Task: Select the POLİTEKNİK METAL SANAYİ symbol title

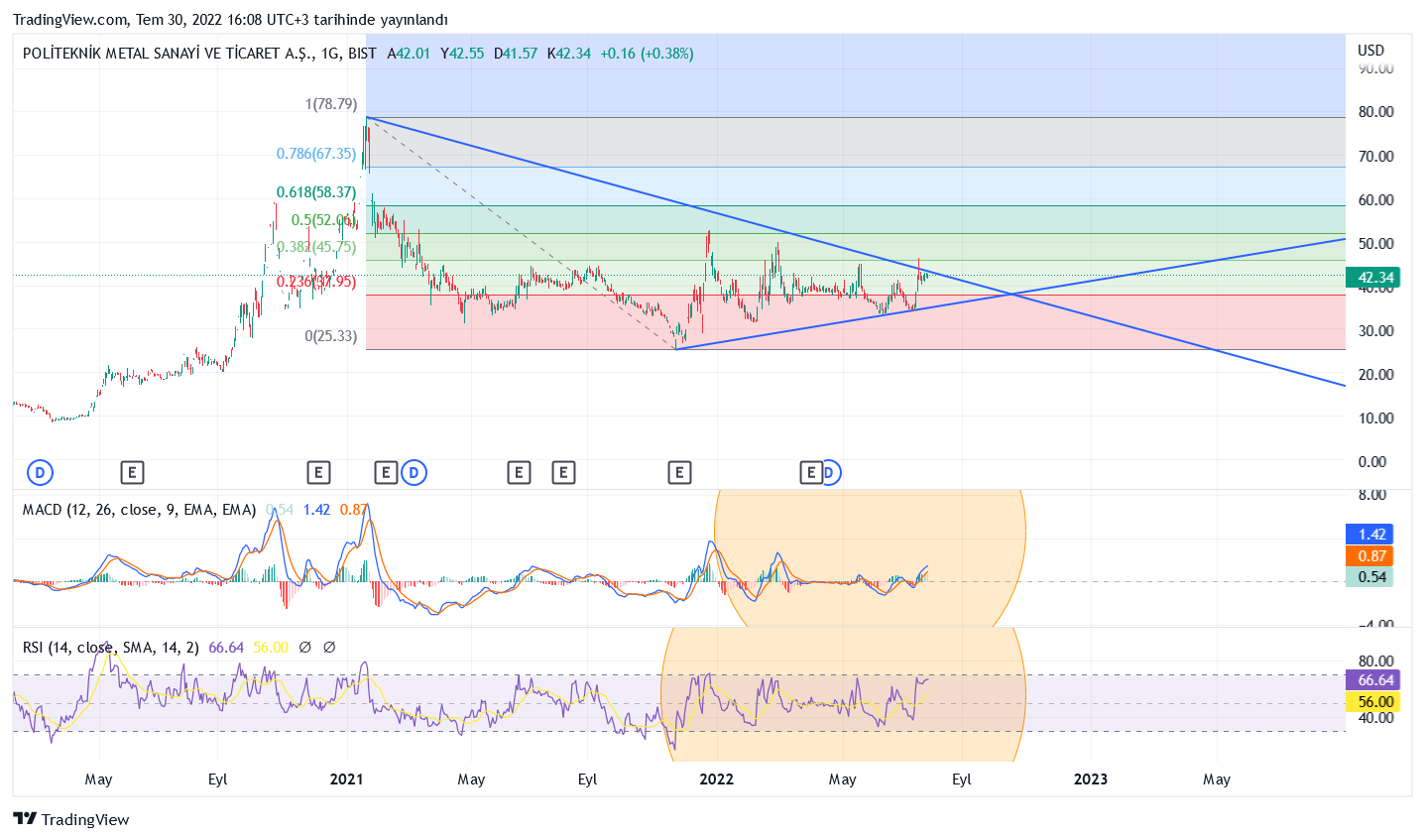Action: click(167, 54)
